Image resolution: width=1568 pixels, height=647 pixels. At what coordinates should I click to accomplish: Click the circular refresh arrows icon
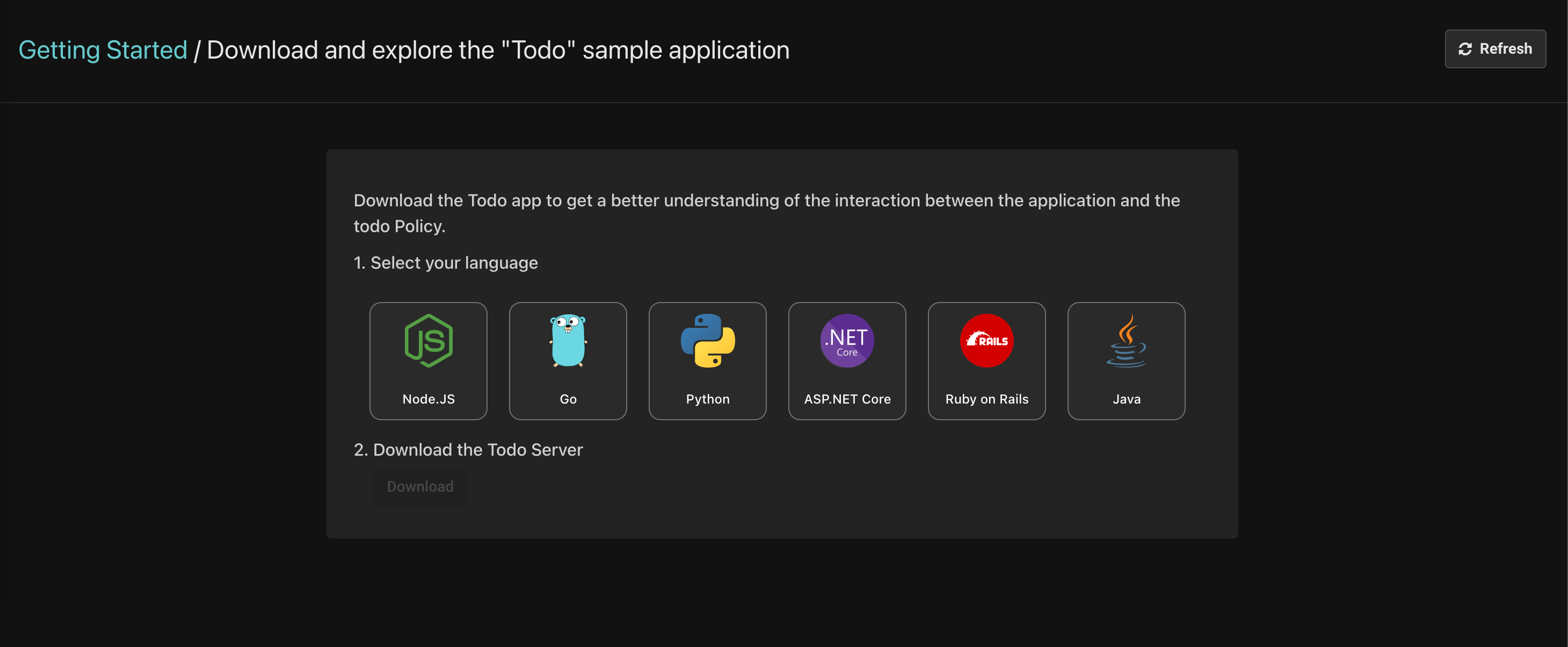pos(1465,49)
